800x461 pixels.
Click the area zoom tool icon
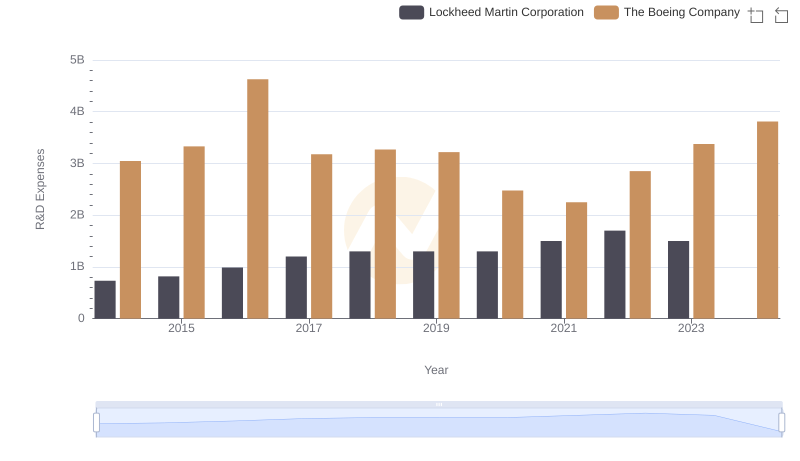[756, 15]
